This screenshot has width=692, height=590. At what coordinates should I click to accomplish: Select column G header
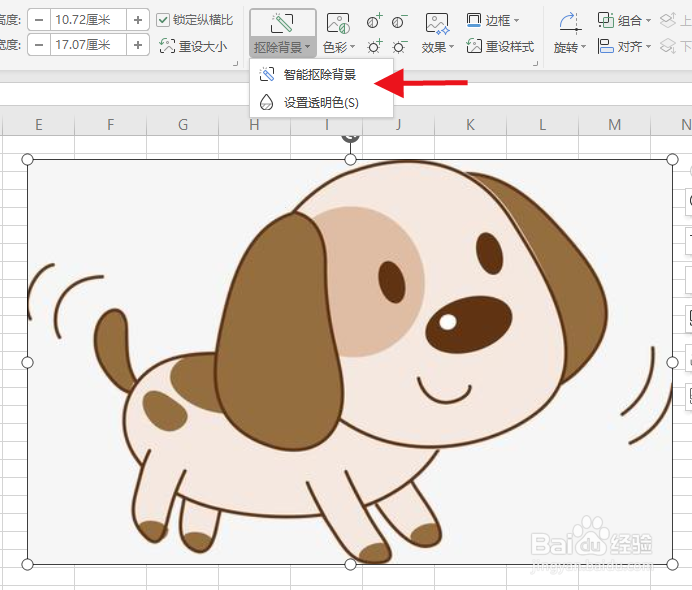(183, 125)
